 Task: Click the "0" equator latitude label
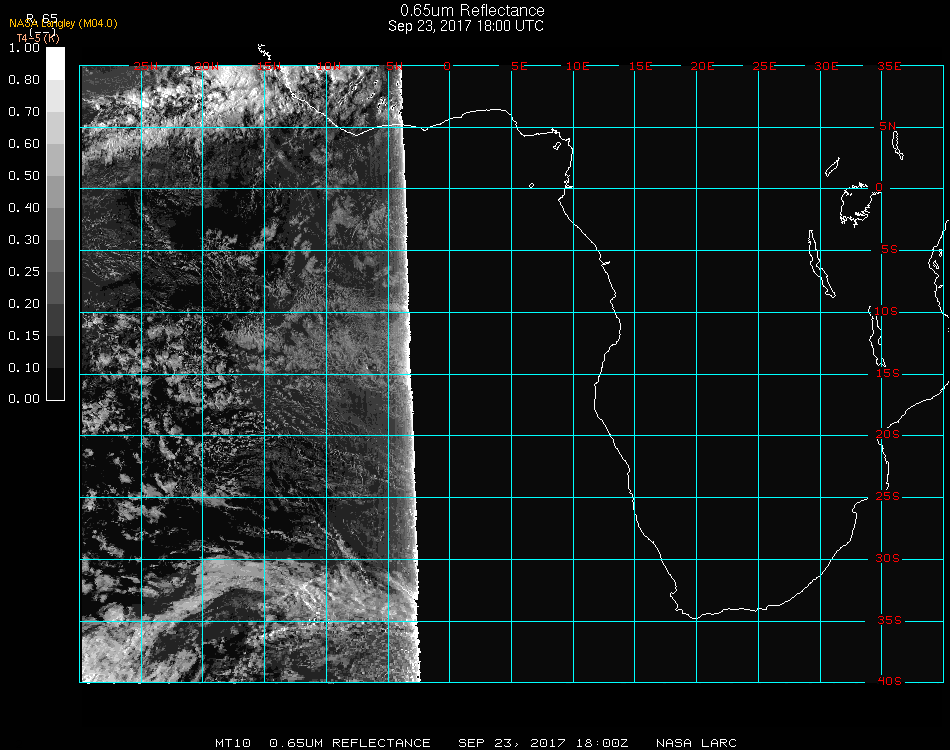pos(879,187)
